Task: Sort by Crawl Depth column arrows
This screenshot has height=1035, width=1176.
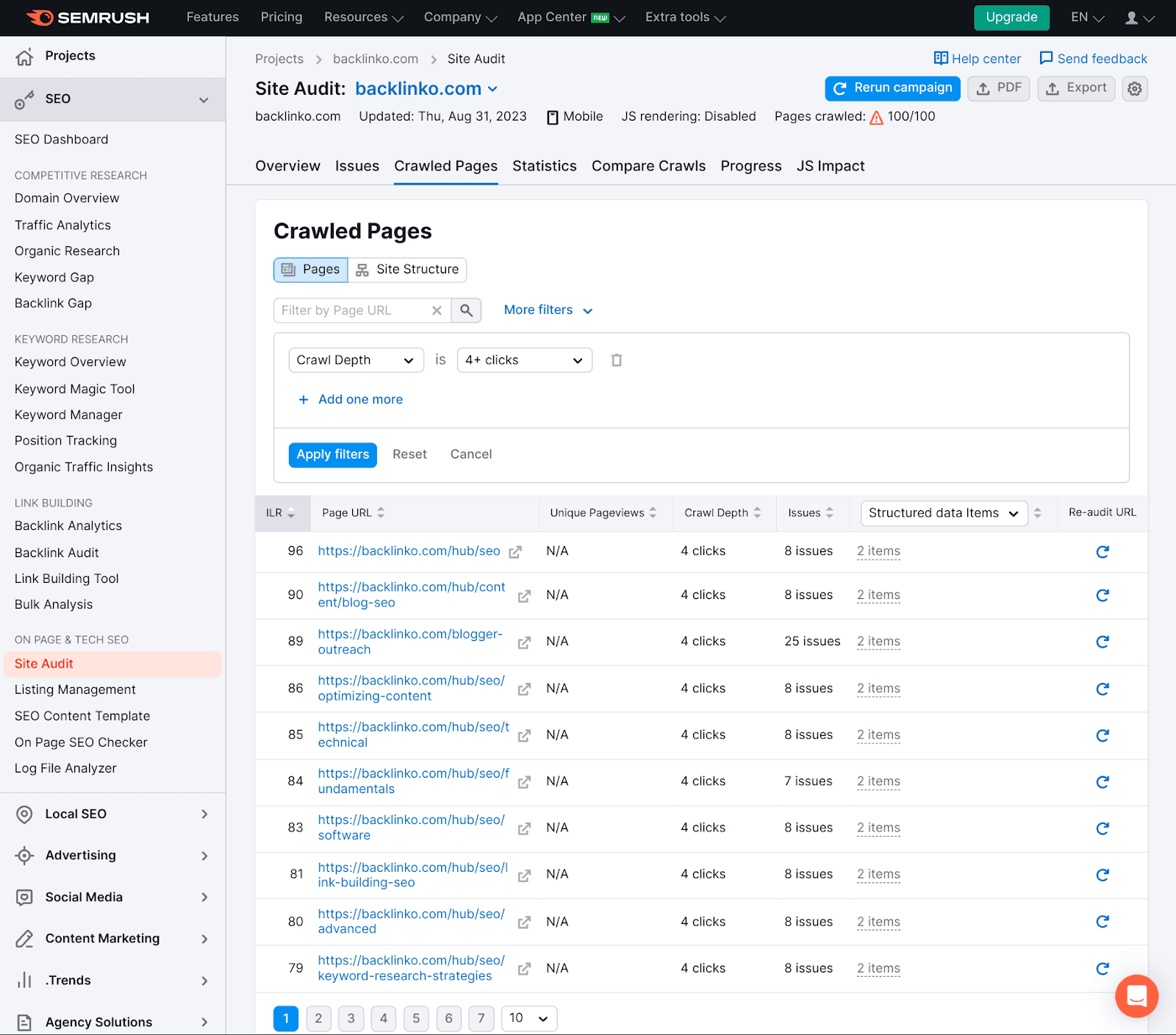Action: (x=757, y=513)
